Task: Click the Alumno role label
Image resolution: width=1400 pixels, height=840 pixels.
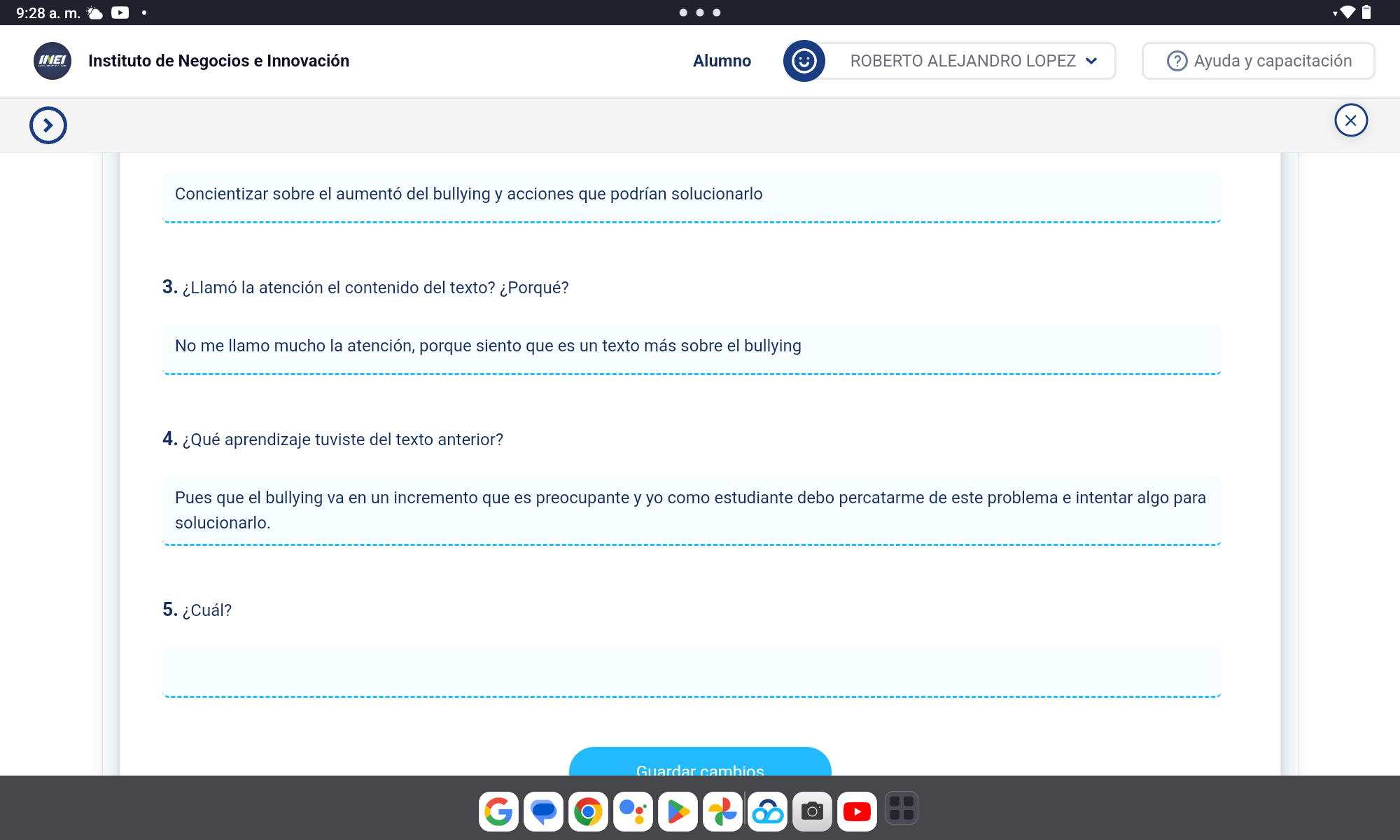Action: click(722, 61)
